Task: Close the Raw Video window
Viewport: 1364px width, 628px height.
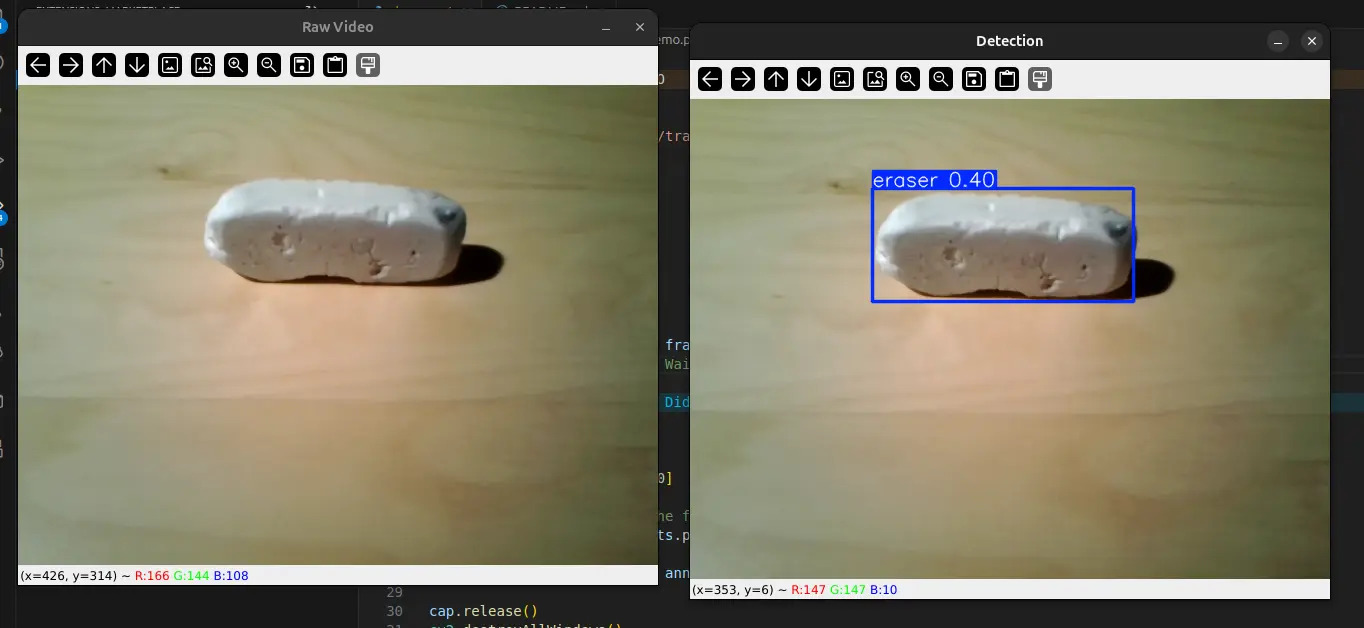Action: (x=640, y=27)
